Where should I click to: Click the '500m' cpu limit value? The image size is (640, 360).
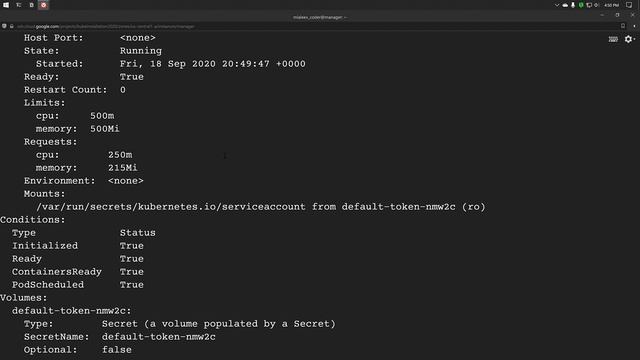pos(102,116)
